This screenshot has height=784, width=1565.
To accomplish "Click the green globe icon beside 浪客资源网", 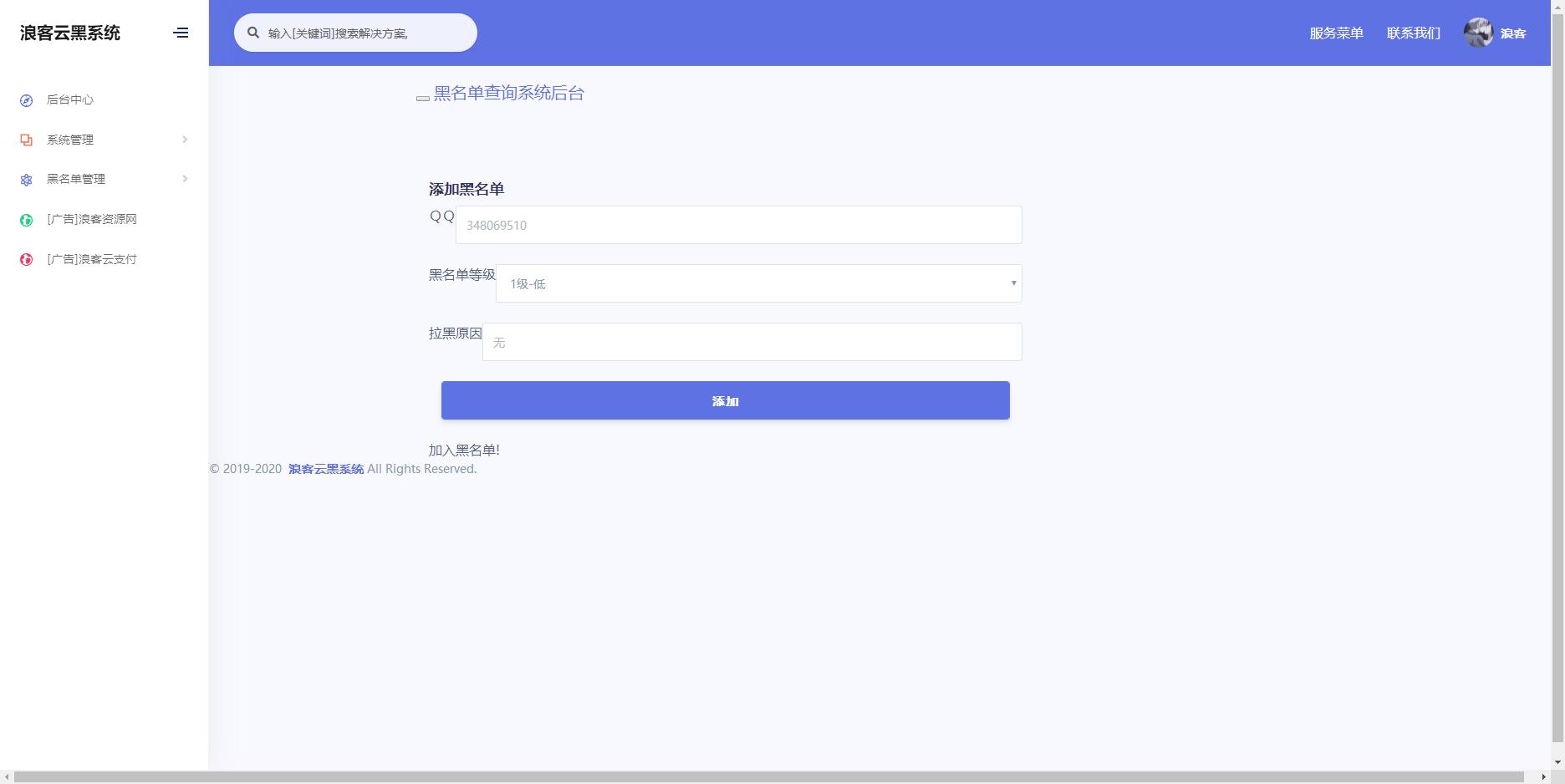I will tap(24, 219).
